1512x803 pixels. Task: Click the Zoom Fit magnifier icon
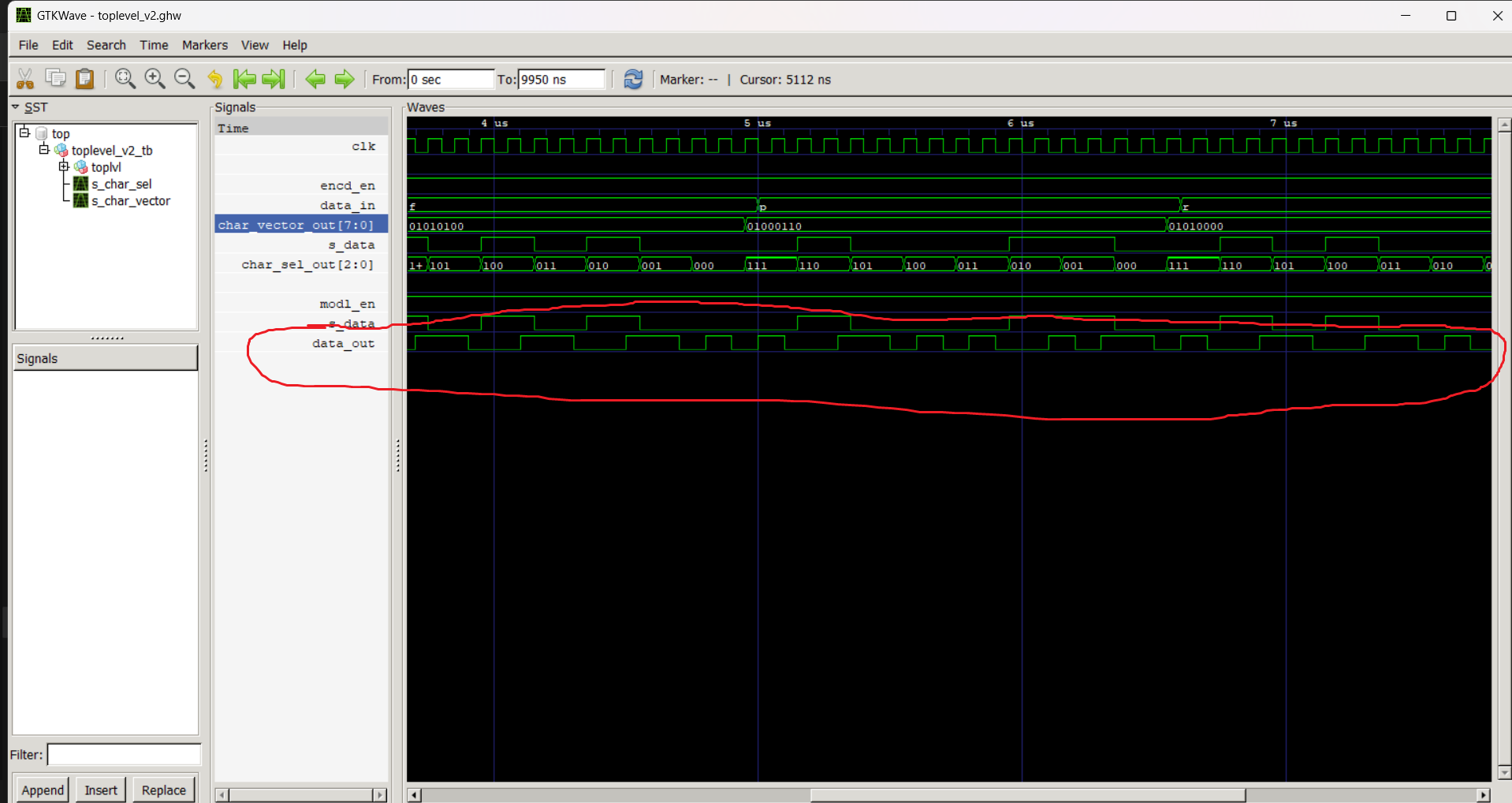125,79
